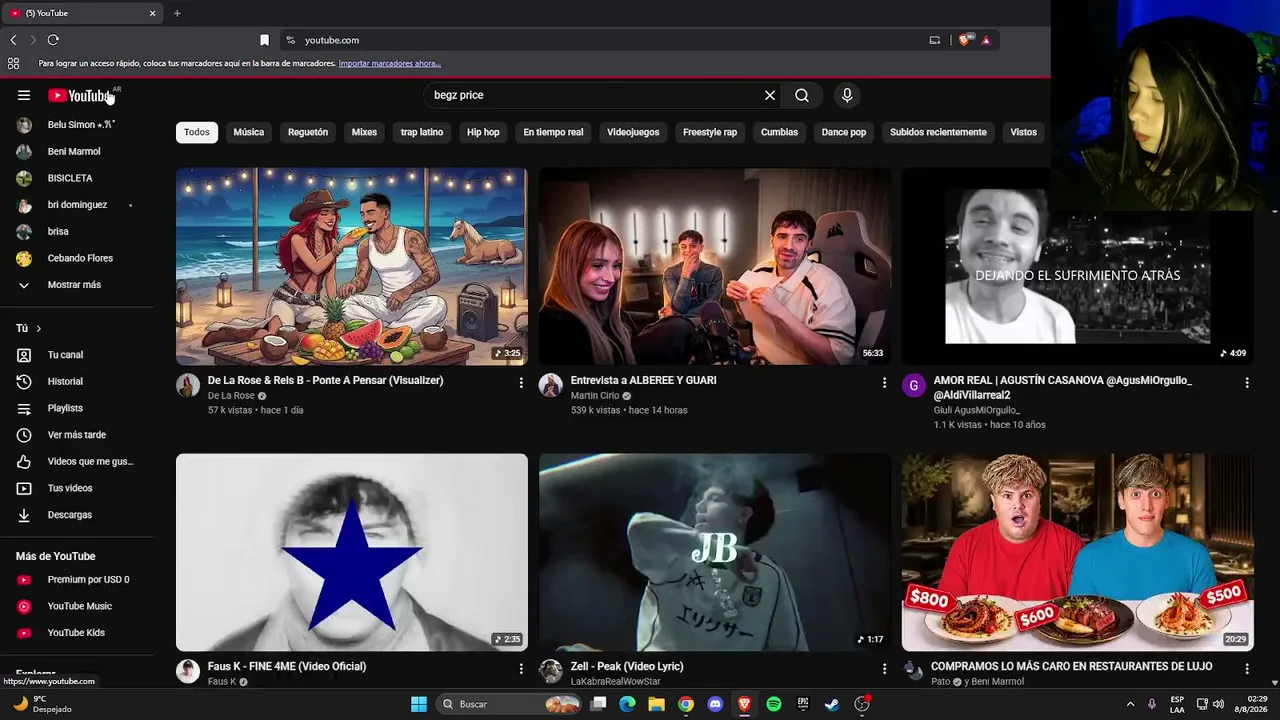Open the Brave Shields lion icon

coord(964,40)
